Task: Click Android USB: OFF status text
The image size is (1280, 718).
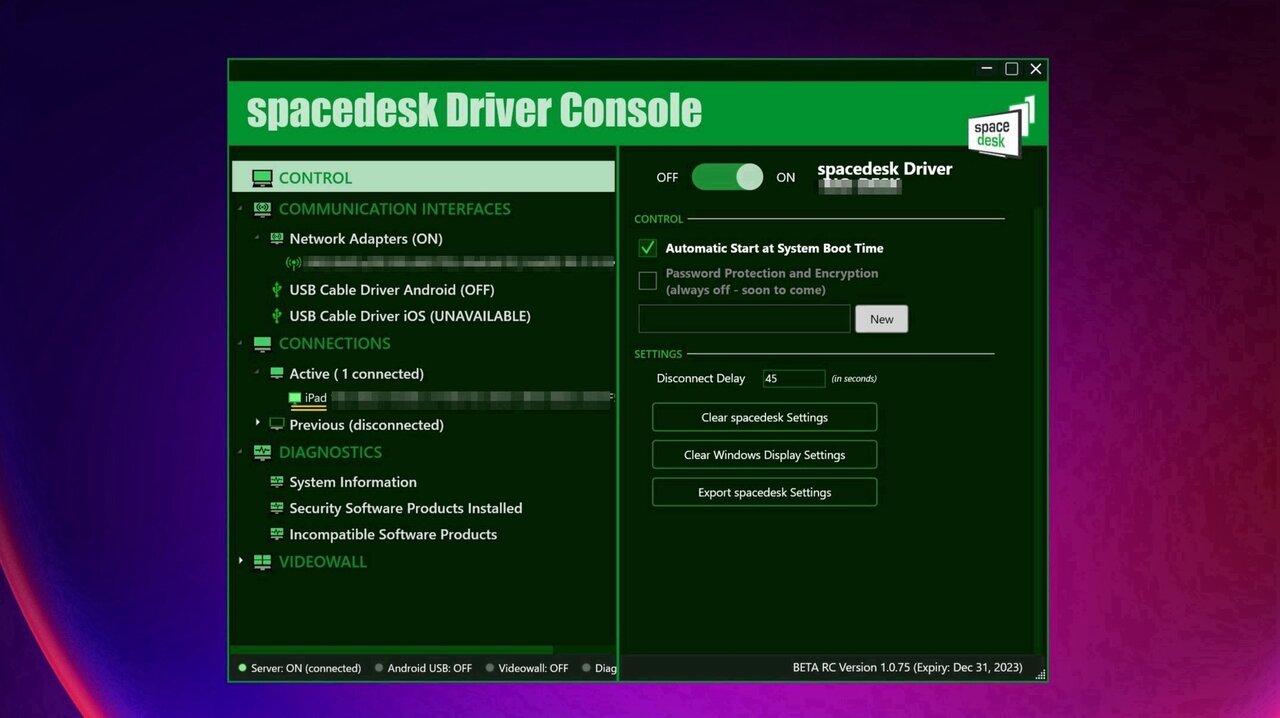Action: click(x=430, y=668)
